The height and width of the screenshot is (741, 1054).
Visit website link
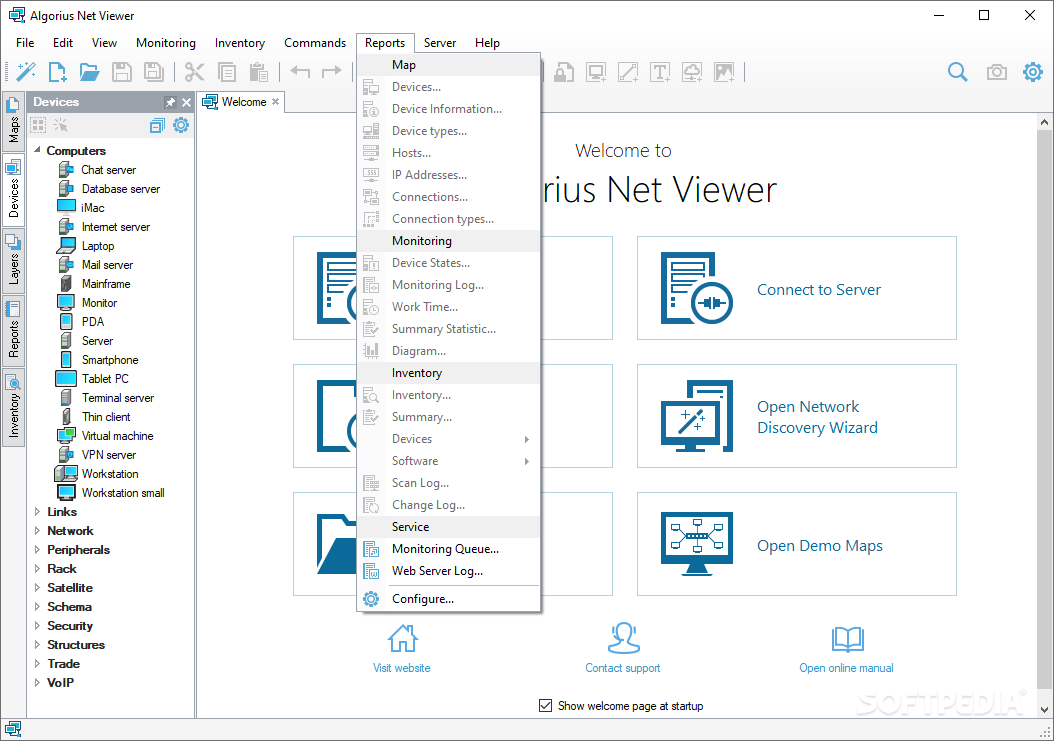coord(402,668)
